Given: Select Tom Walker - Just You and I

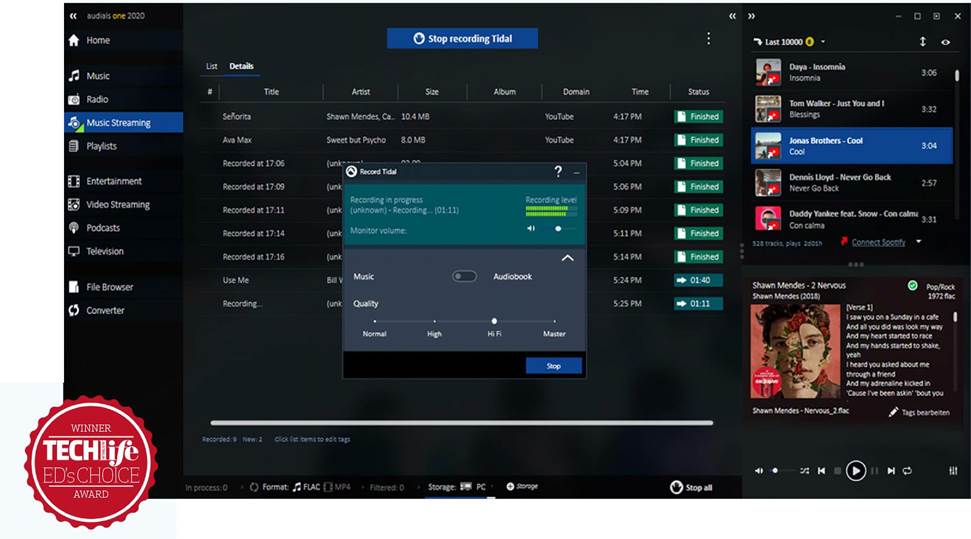Looking at the screenshot, I should tap(852, 109).
